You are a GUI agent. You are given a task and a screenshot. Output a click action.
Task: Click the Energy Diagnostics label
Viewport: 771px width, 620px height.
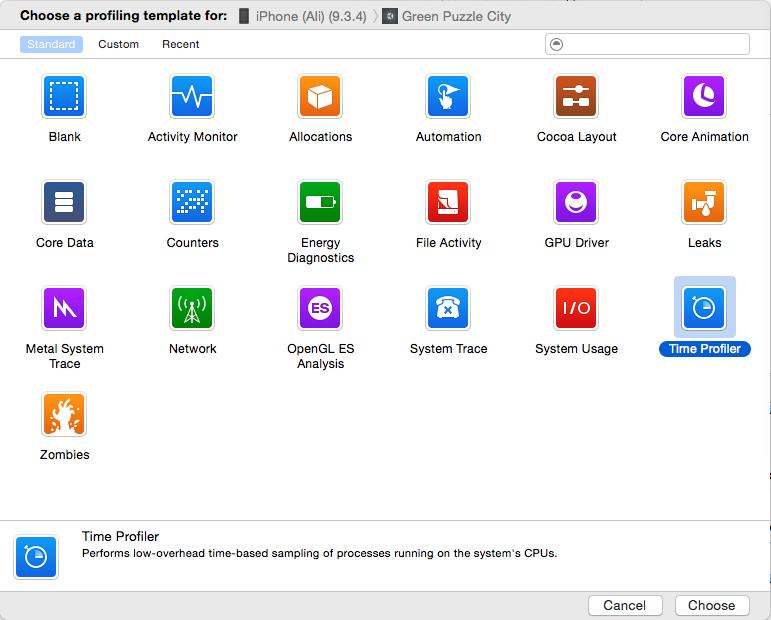[x=321, y=250]
